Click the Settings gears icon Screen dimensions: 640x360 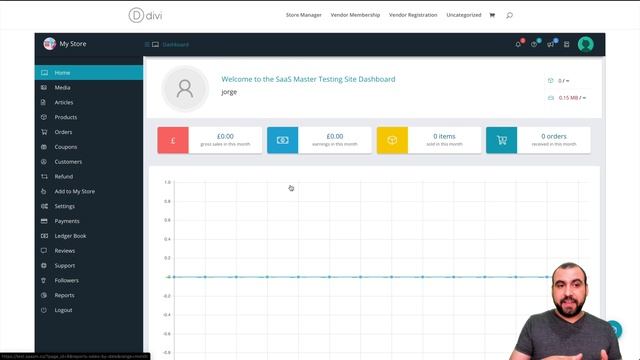tap(44, 206)
